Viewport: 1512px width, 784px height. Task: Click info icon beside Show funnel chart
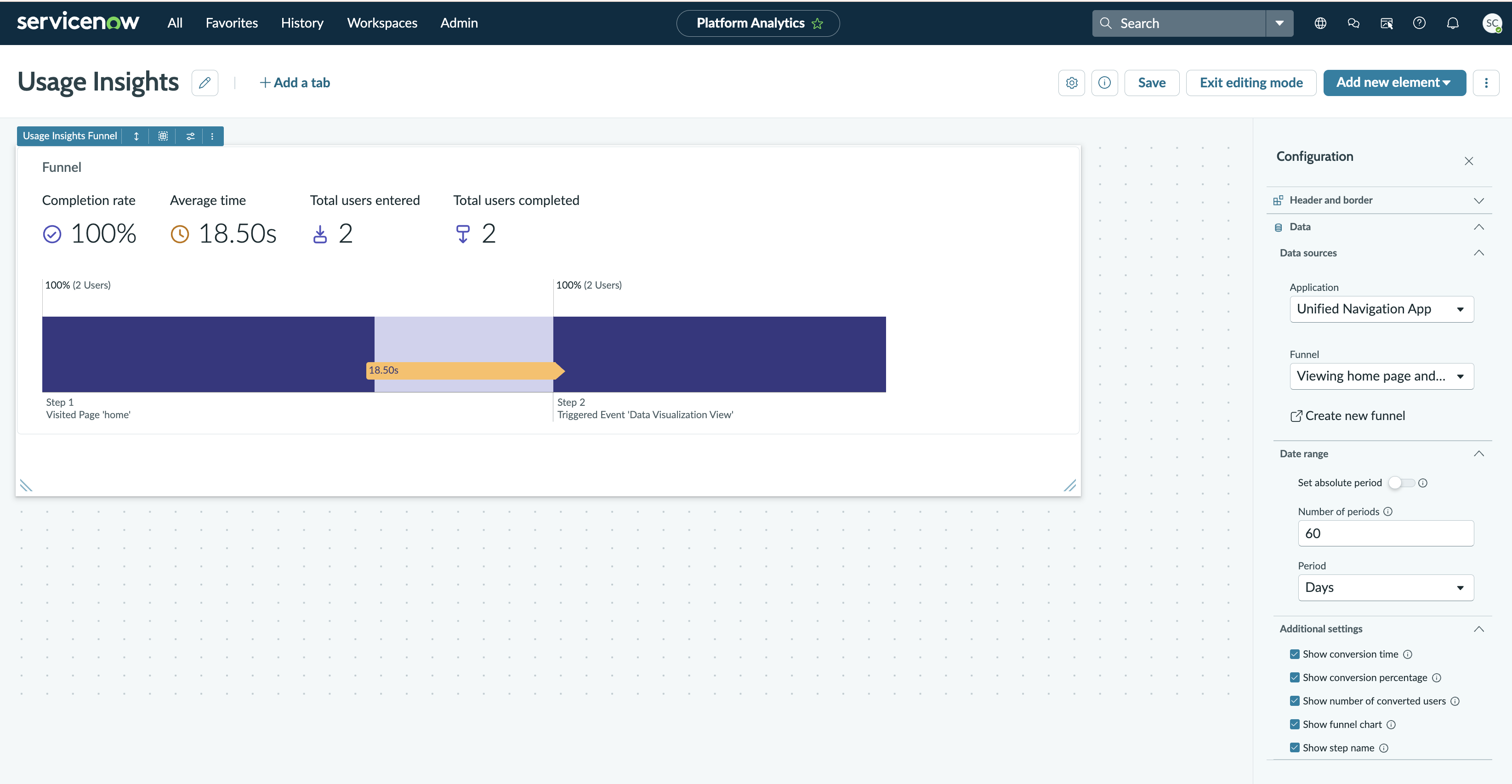[1391, 725]
